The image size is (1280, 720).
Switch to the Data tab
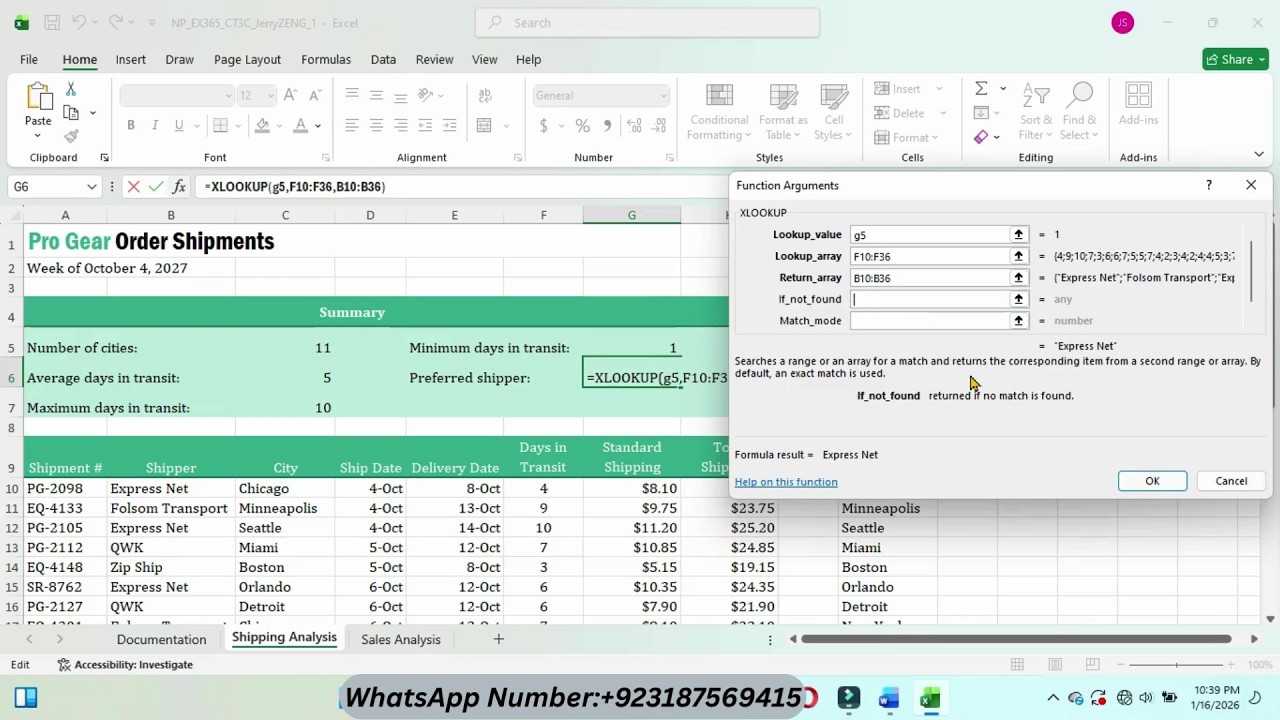point(383,59)
